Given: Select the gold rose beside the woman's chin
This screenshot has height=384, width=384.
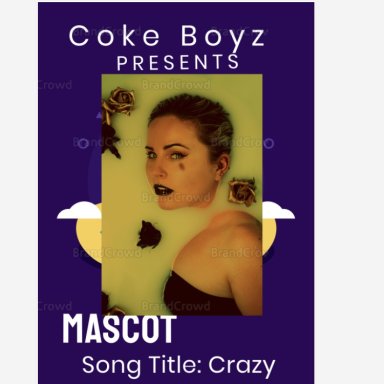Looking at the screenshot, I should pos(242,191).
